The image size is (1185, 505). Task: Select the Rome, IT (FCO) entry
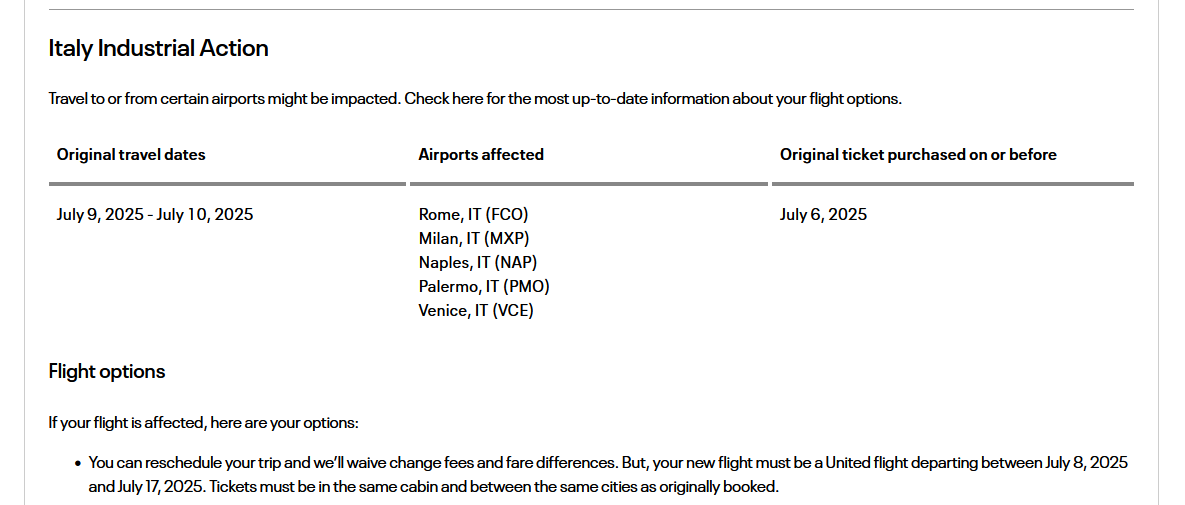[x=473, y=214]
